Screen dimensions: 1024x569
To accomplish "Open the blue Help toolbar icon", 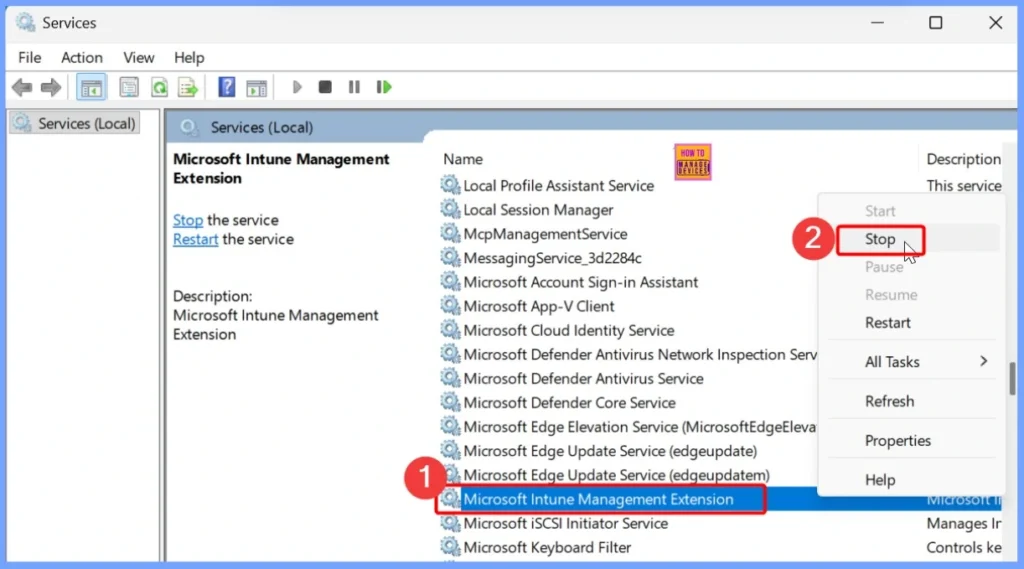I will click(227, 88).
